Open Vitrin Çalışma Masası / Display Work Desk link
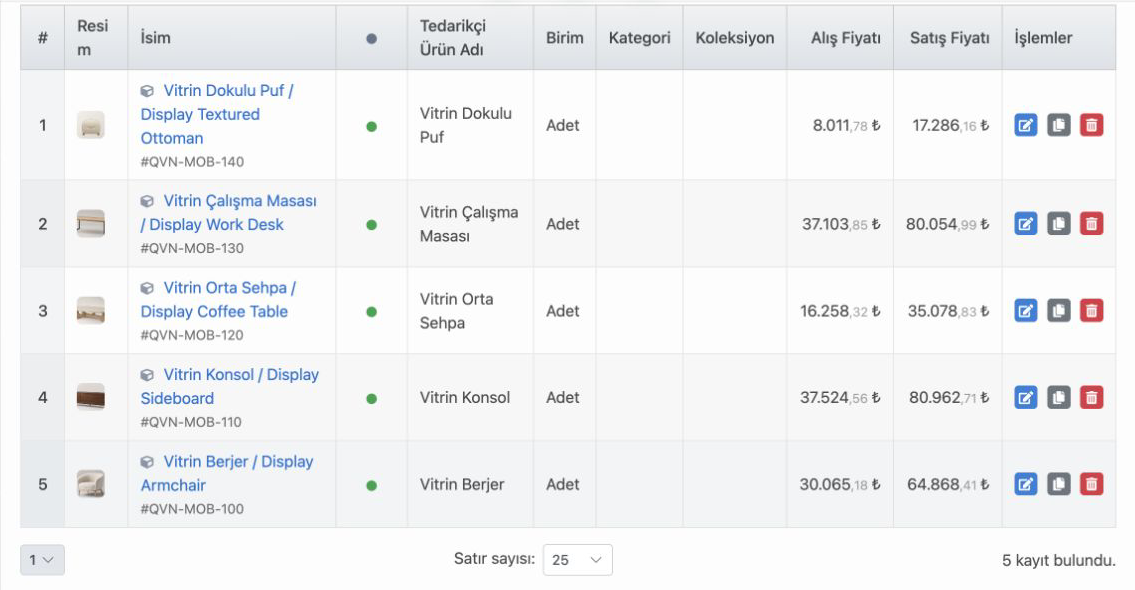Image resolution: width=1135 pixels, height=590 pixels. coord(228,213)
